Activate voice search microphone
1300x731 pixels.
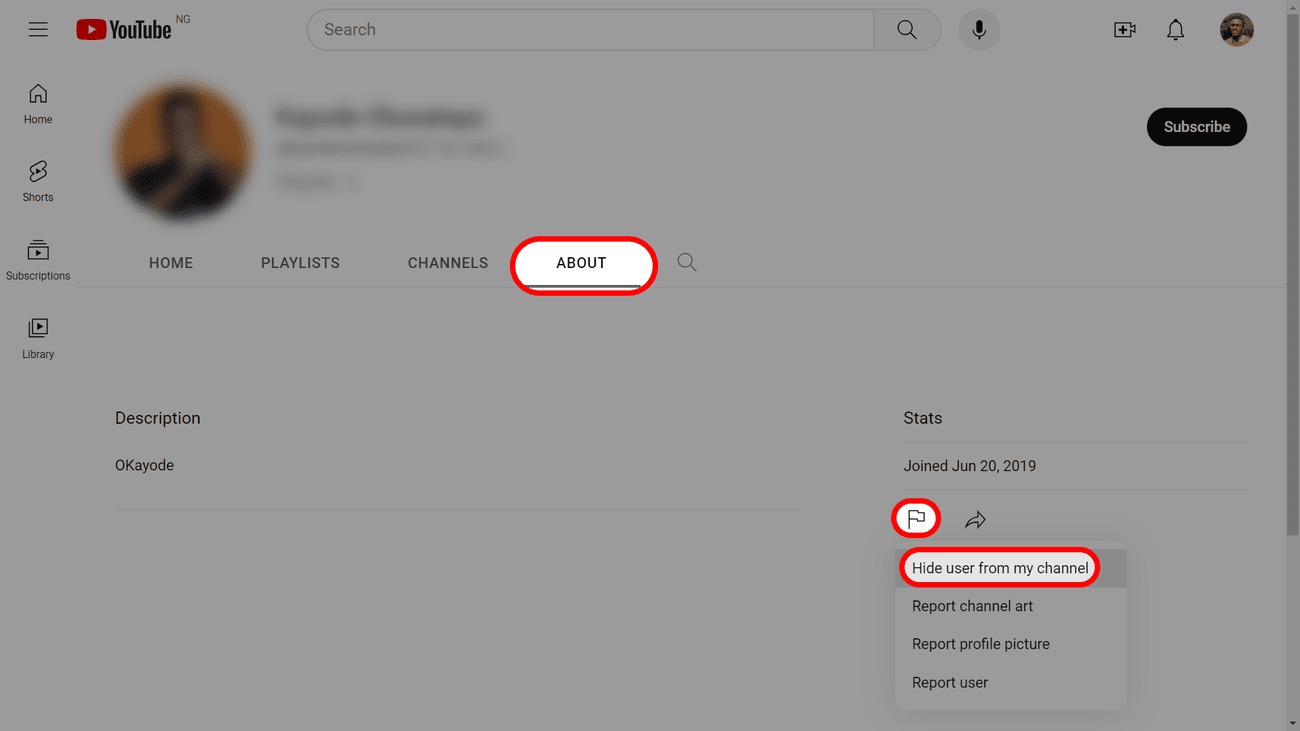point(979,30)
